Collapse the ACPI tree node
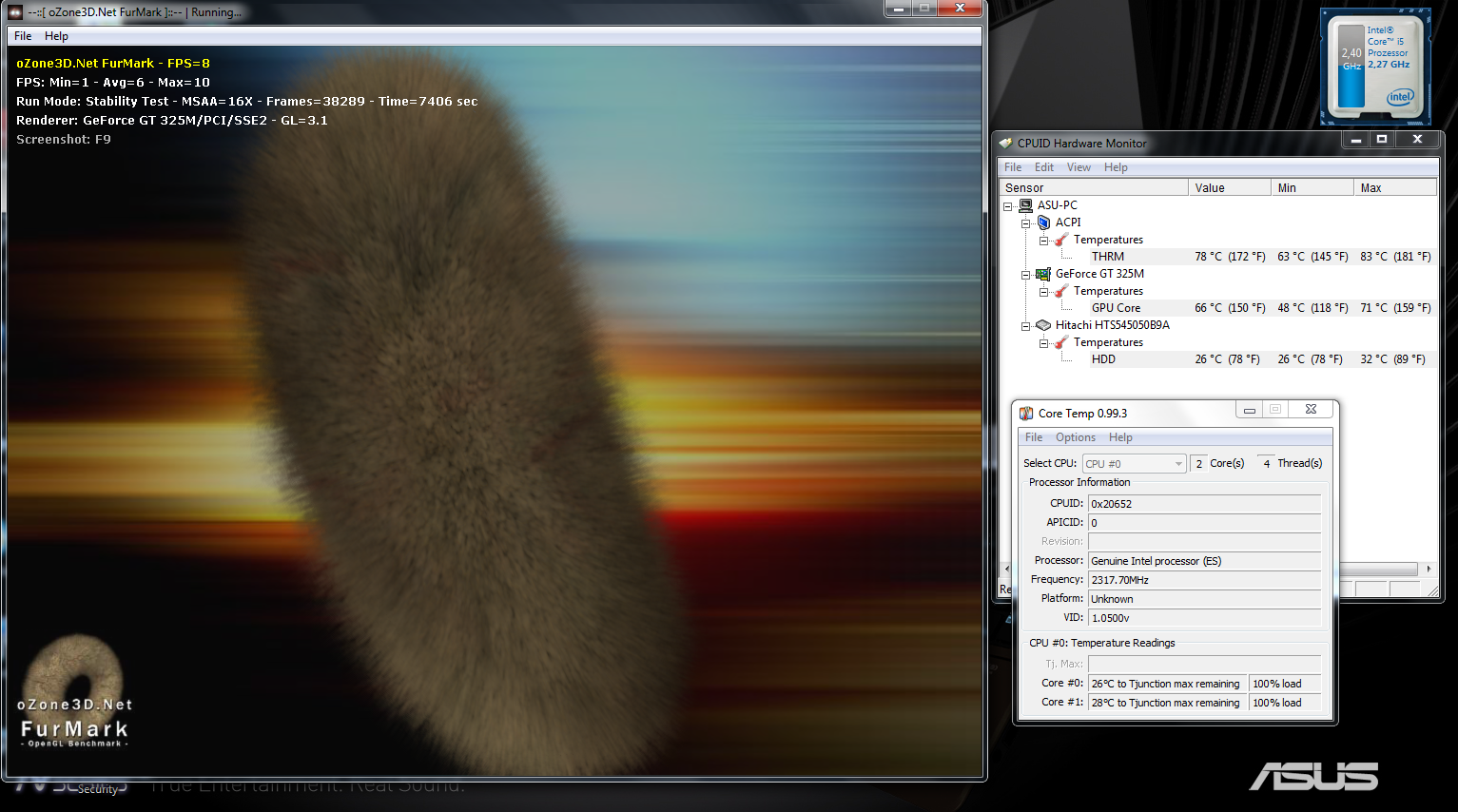The image size is (1458, 812). tap(1026, 223)
